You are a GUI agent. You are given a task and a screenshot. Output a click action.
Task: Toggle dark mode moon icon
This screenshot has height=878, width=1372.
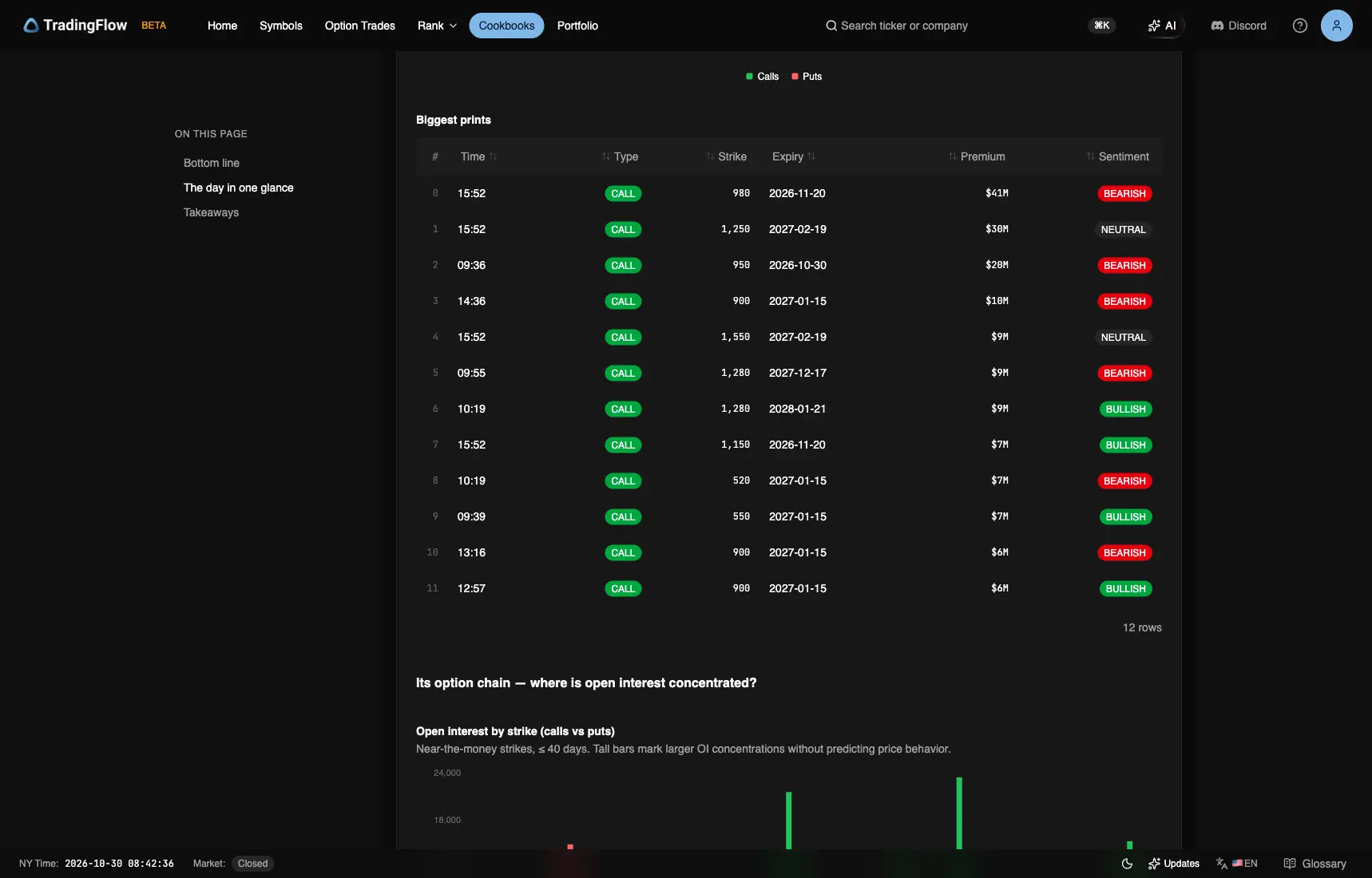(1127, 864)
